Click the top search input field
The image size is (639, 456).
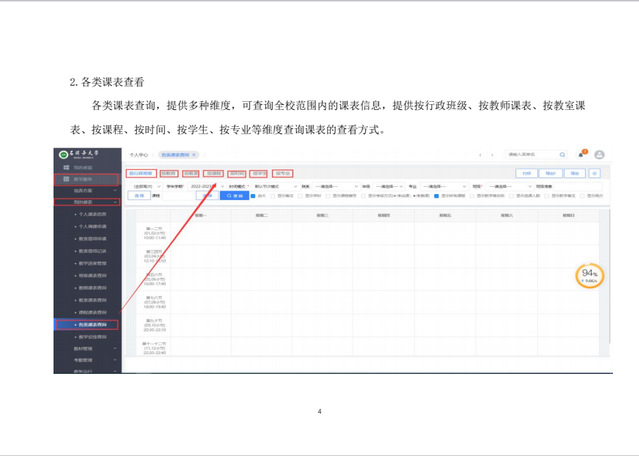[x=530, y=155]
